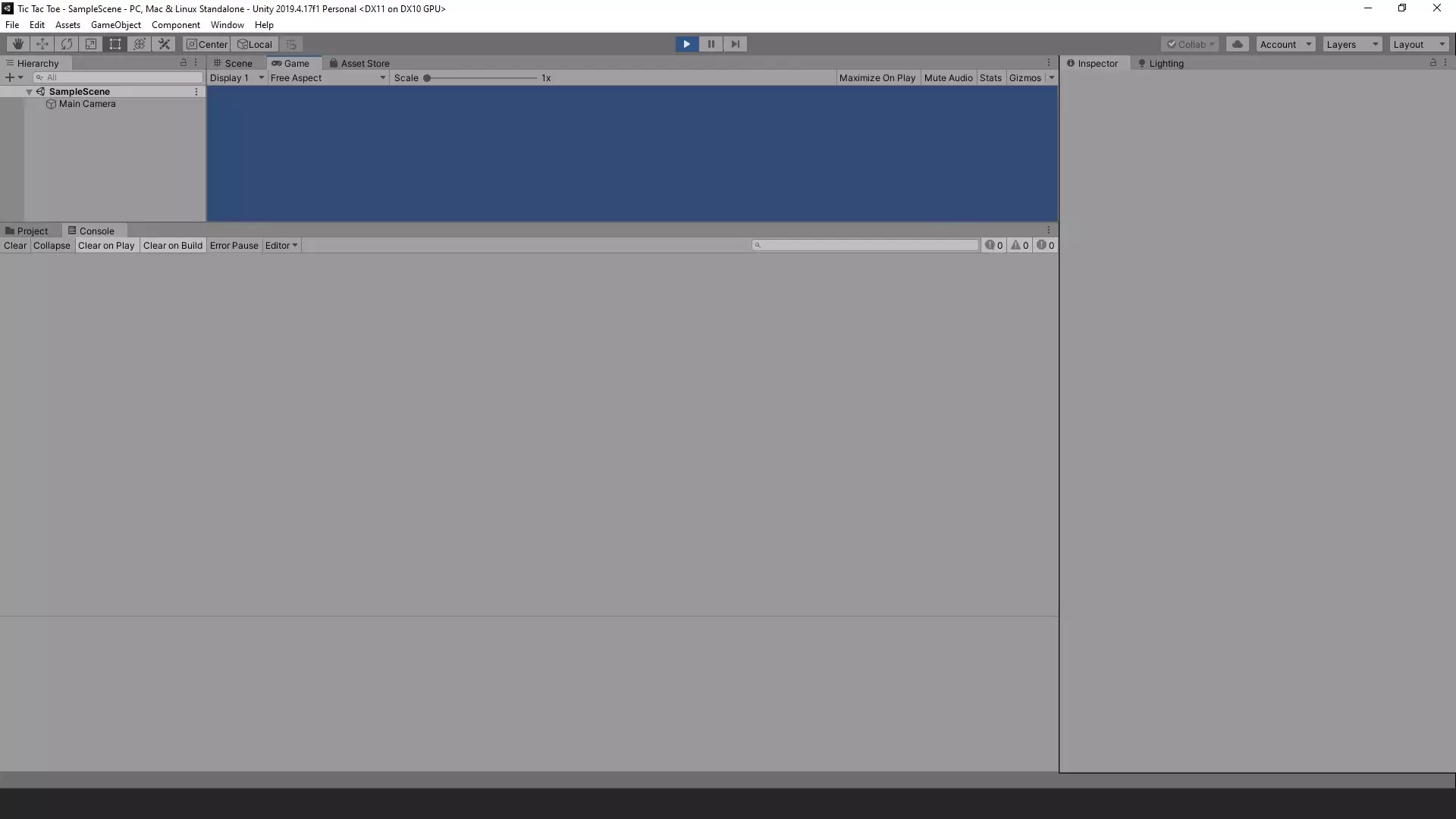The width and height of the screenshot is (1456, 819).
Task: Select the Hand tool icon
Action: (17, 43)
